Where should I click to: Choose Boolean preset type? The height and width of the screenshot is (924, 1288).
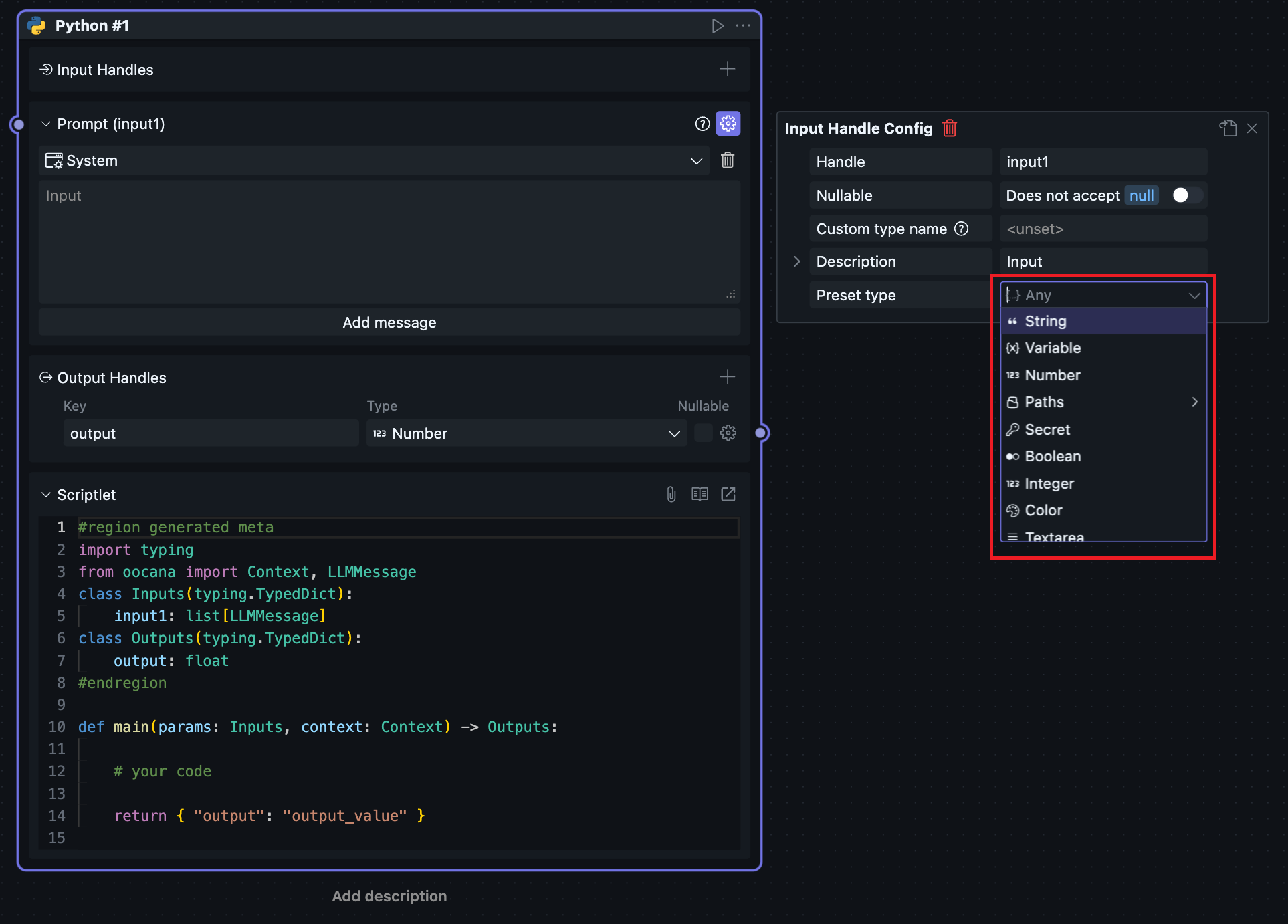click(x=1052, y=456)
